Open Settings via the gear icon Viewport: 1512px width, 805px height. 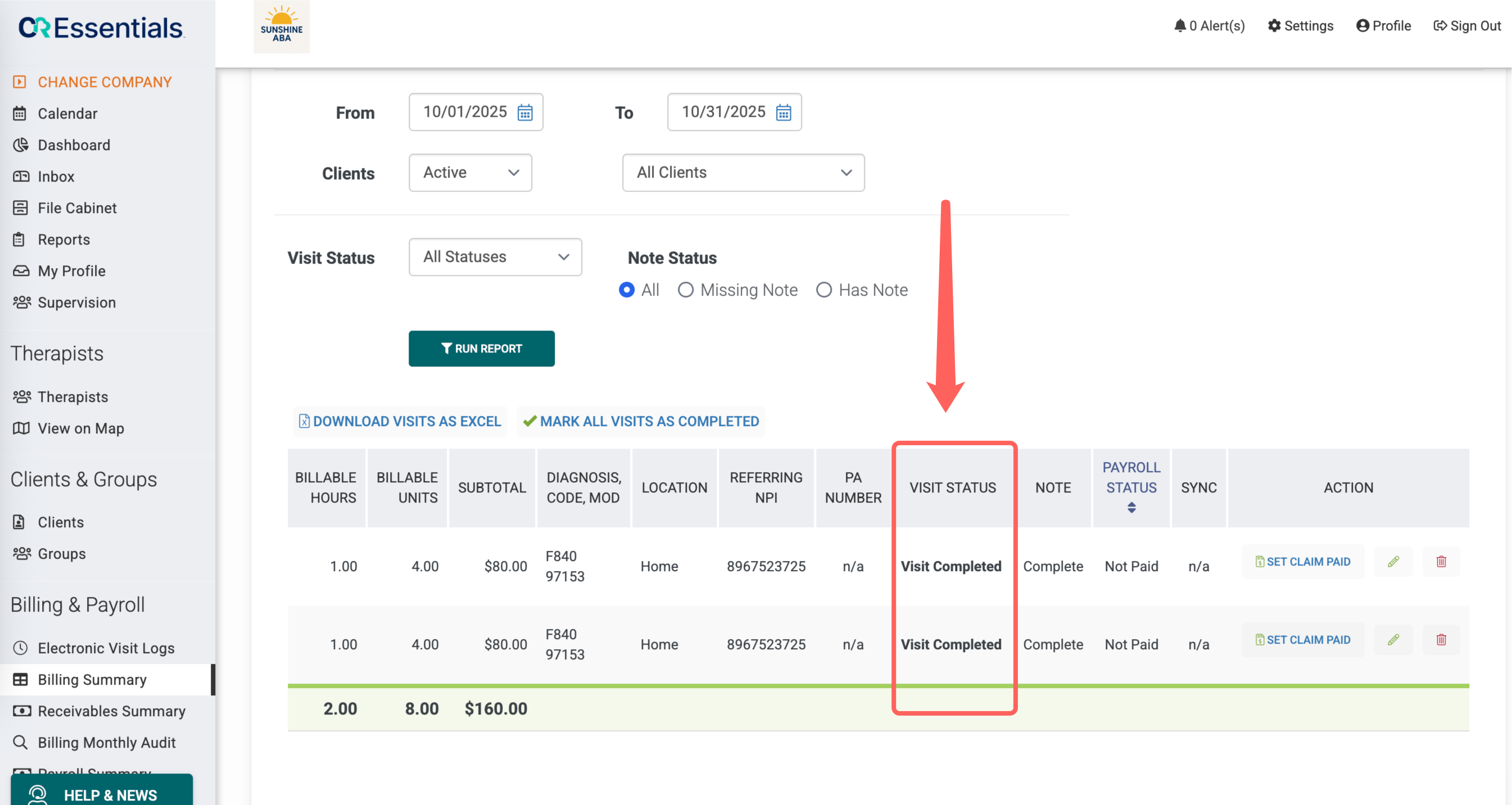(1273, 26)
